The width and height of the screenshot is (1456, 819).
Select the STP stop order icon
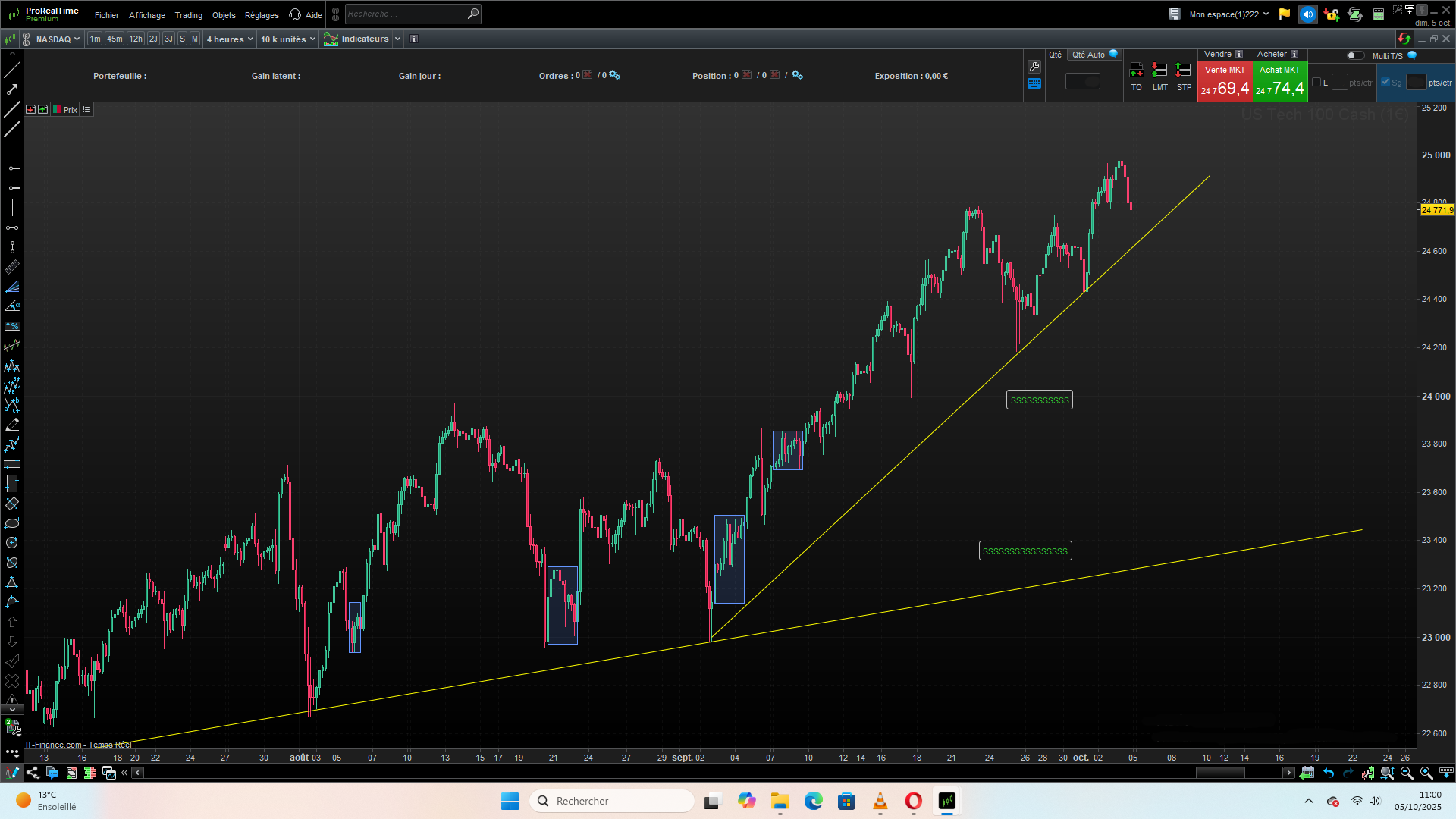[x=1184, y=77]
